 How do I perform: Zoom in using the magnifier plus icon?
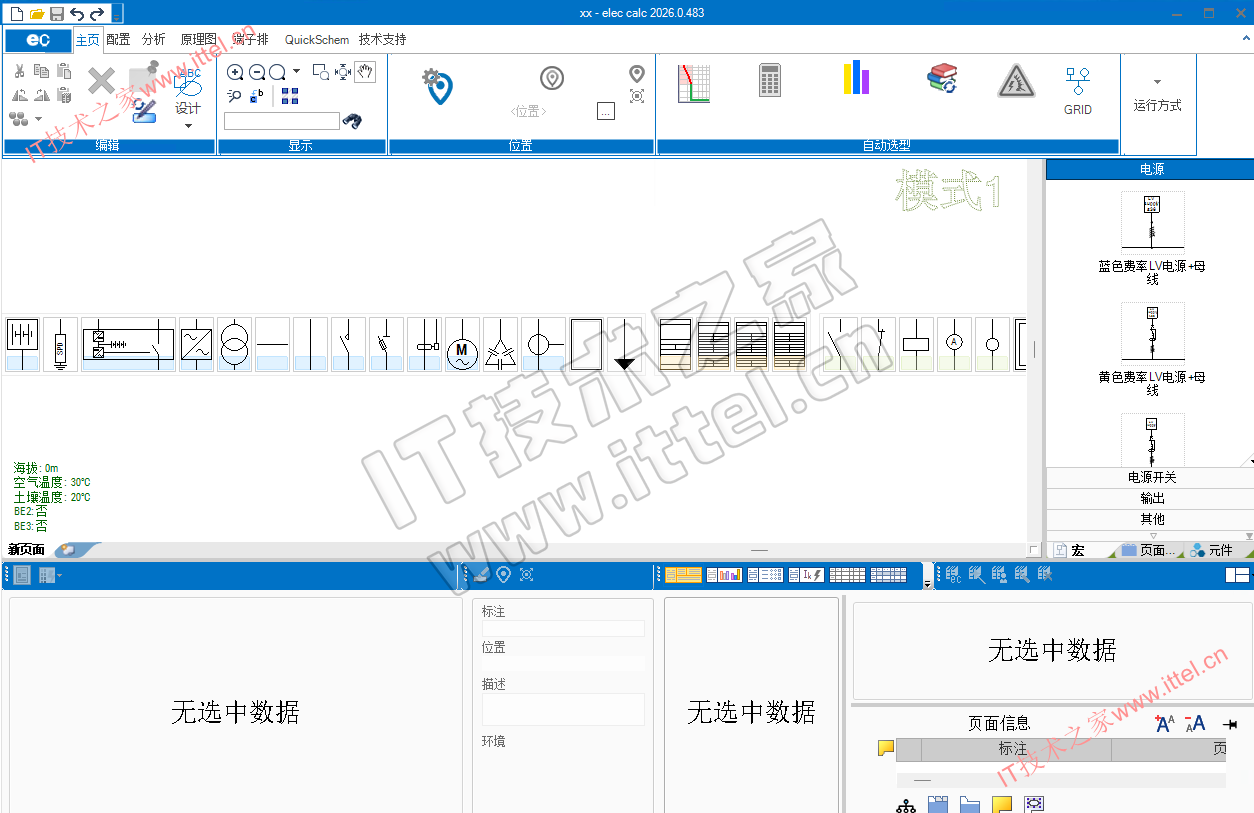pos(235,72)
